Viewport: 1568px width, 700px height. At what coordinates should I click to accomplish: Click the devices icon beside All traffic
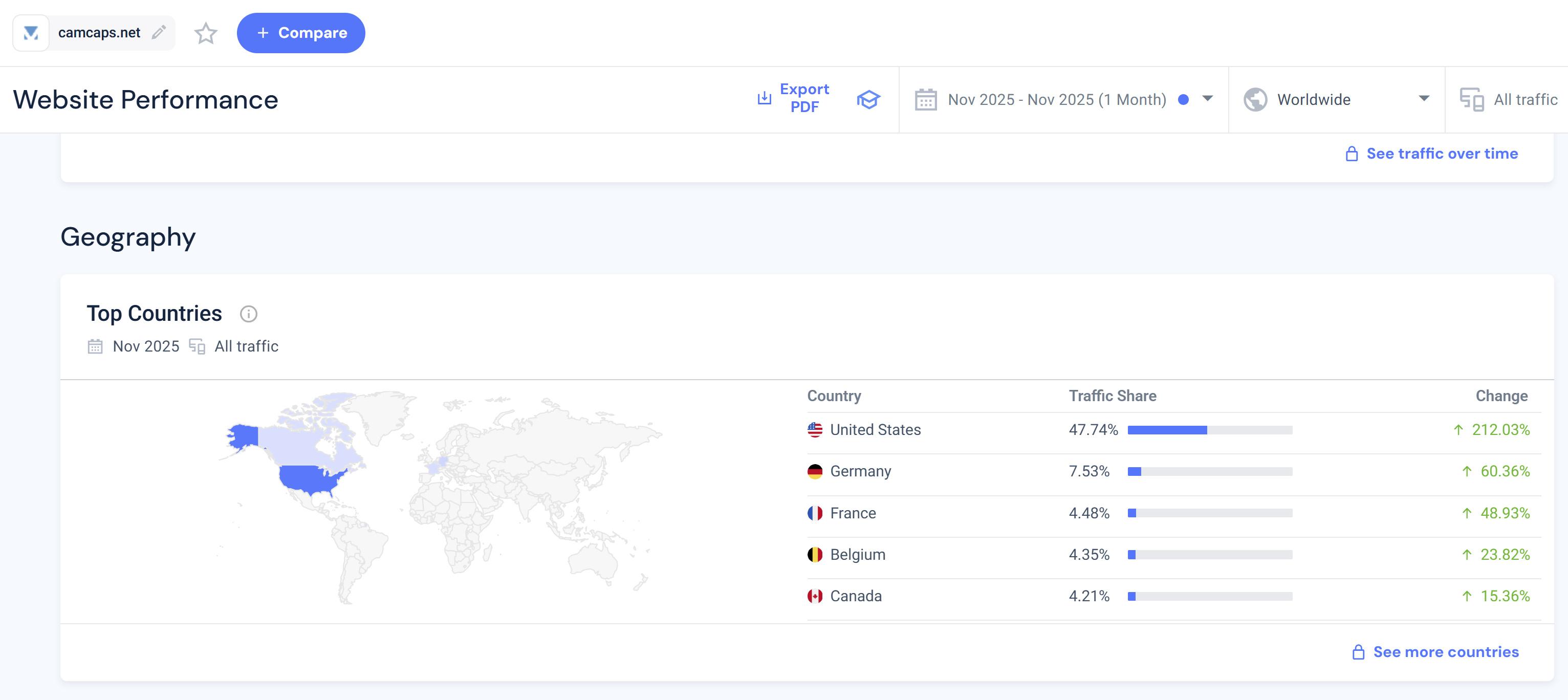[x=1471, y=100]
